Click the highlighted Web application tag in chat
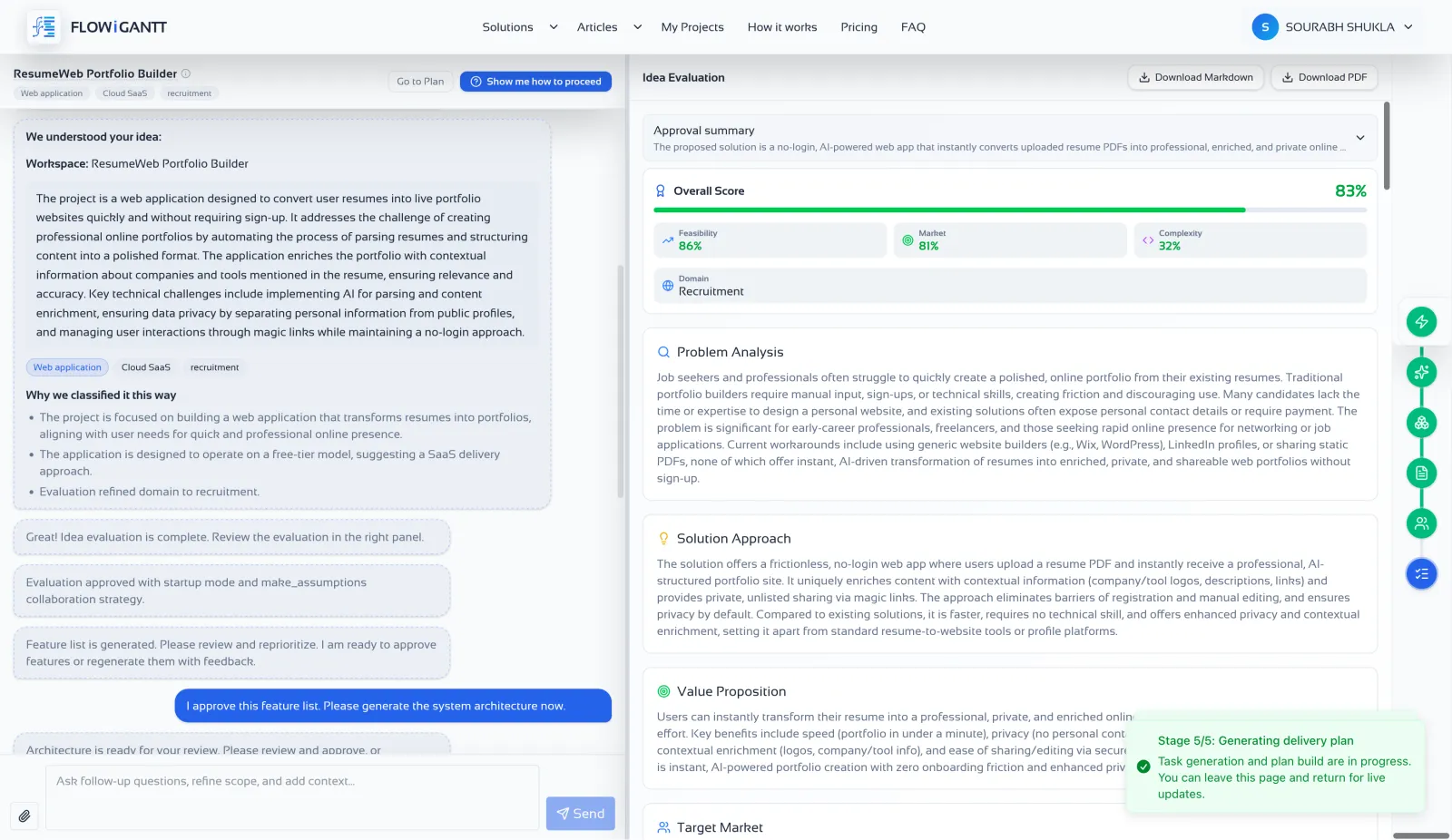1452x840 pixels. click(67, 367)
